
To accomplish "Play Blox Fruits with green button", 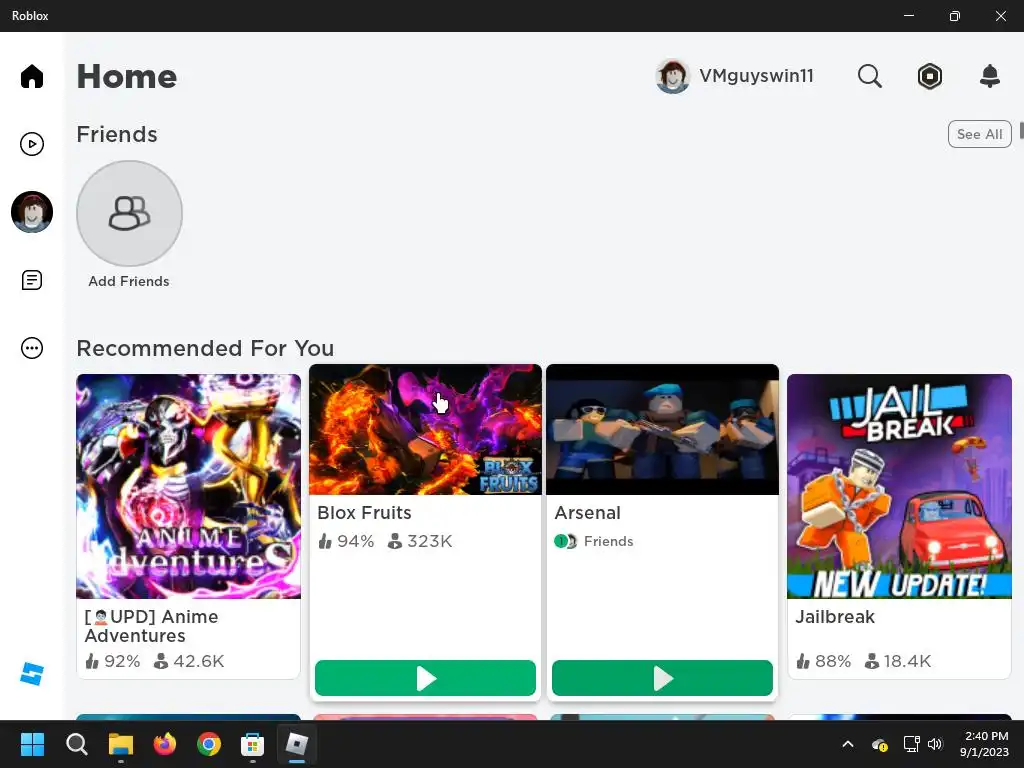I will [x=425, y=678].
